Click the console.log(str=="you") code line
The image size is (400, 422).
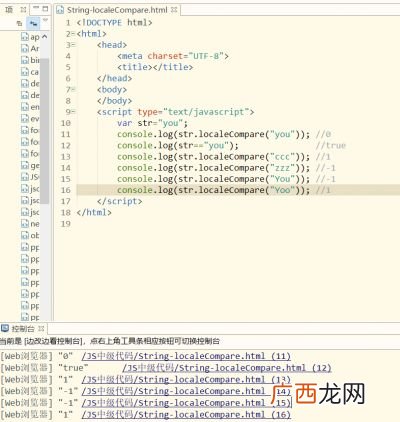(178, 145)
